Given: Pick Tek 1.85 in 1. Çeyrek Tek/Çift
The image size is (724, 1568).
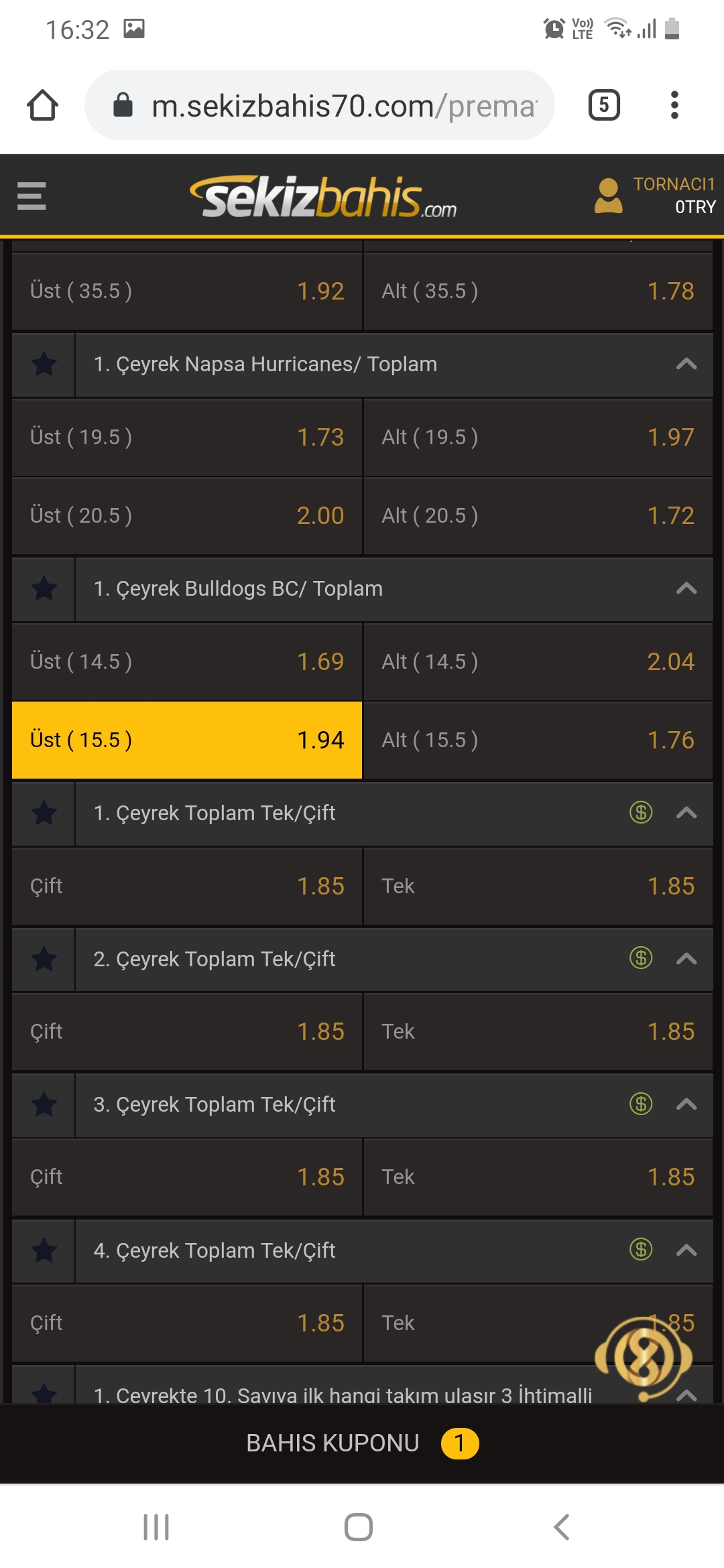Looking at the screenshot, I should click(538, 886).
